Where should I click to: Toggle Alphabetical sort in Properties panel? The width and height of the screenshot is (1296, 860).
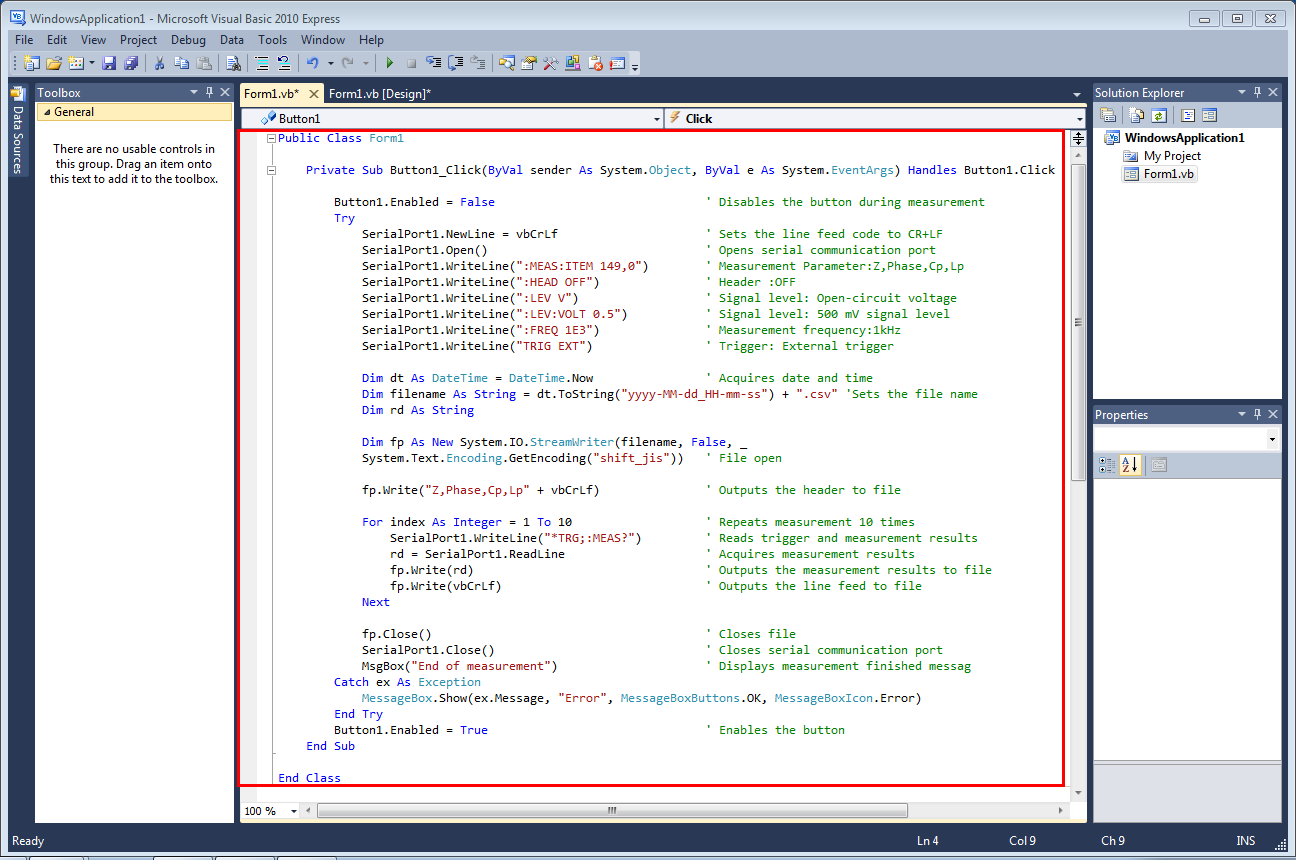1129,465
